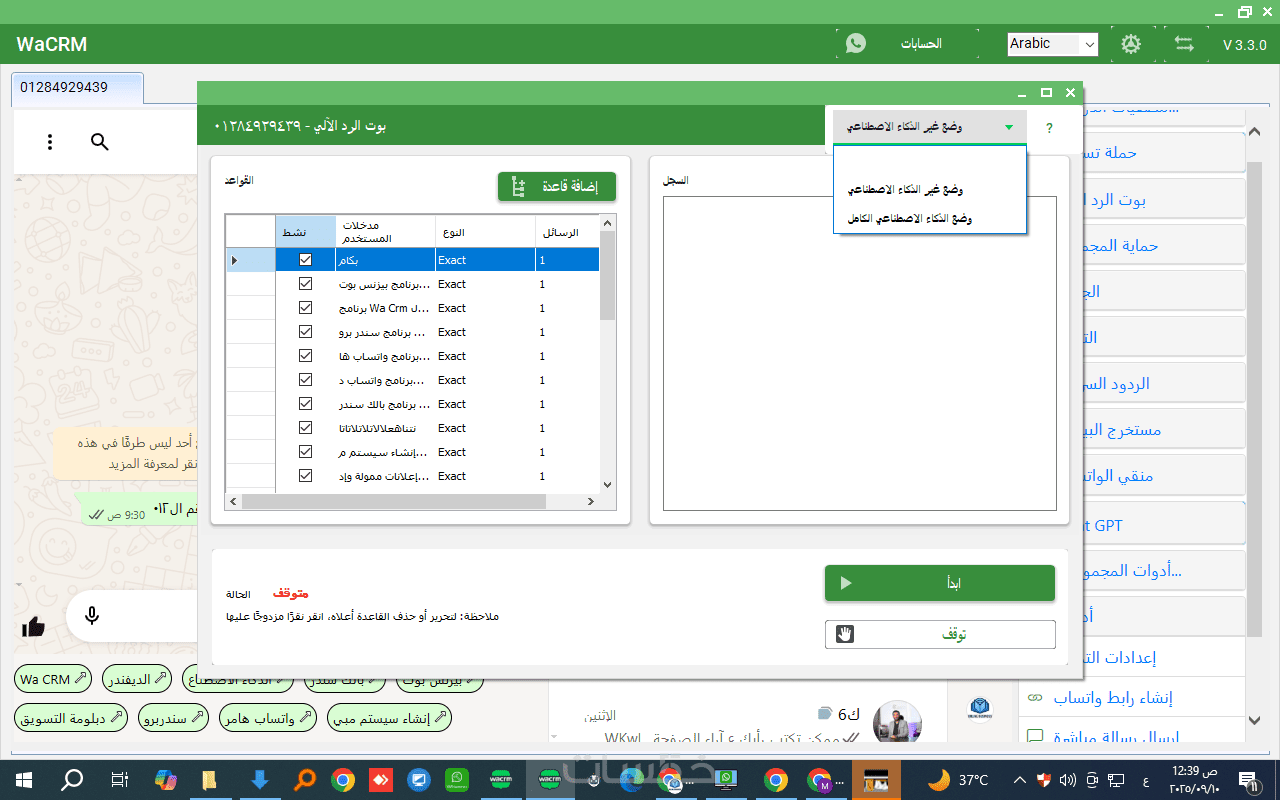Screen dimensions: 1280x800
Task: Click the توقف stop button
Action: click(940, 634)
